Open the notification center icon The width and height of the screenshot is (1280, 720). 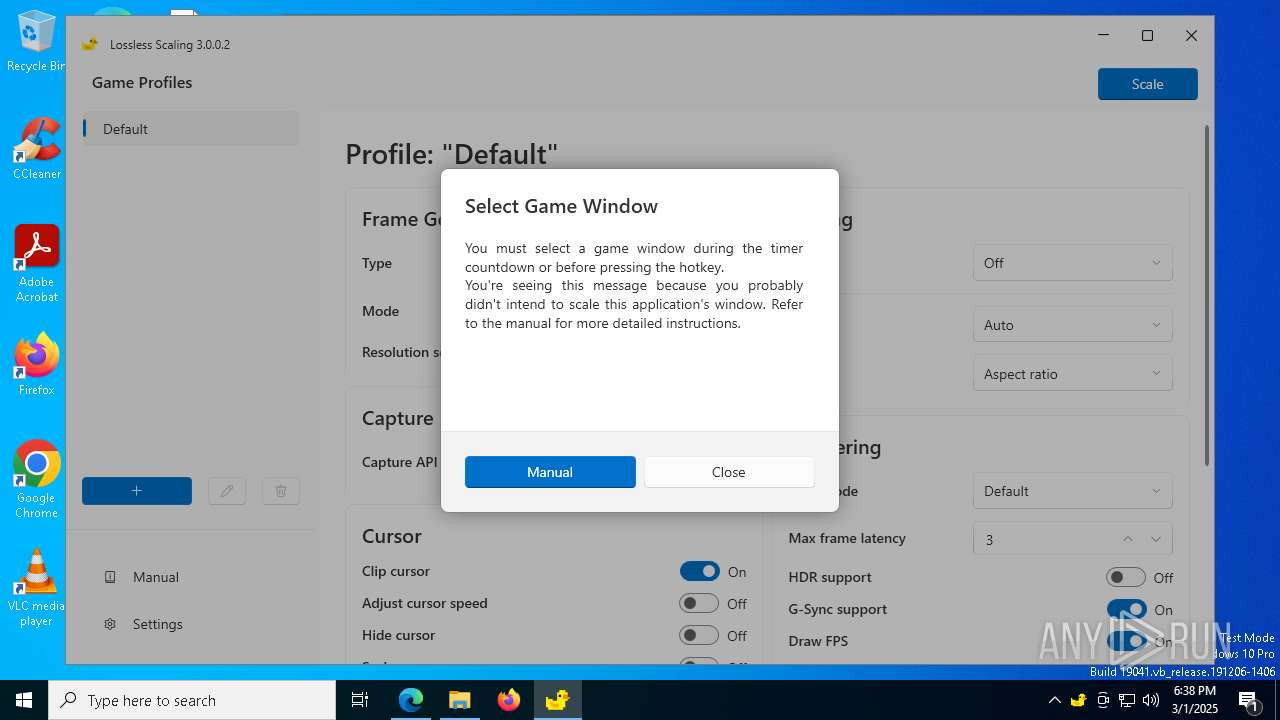click(x=1249, y=700)
